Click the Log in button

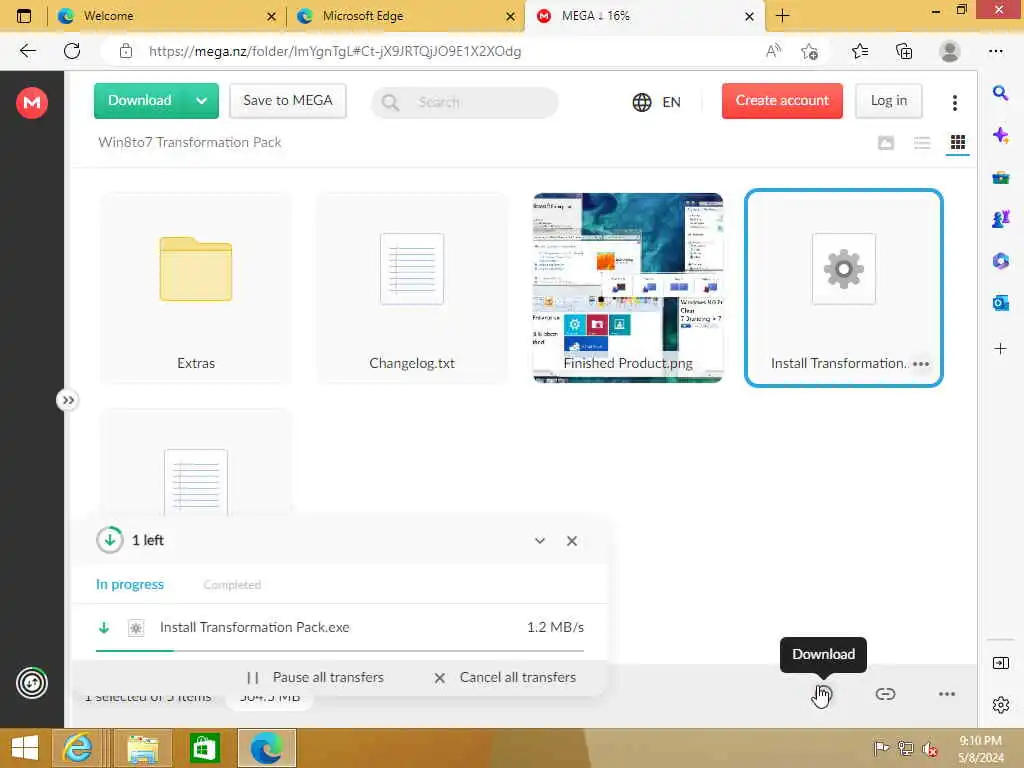[888, 101]
